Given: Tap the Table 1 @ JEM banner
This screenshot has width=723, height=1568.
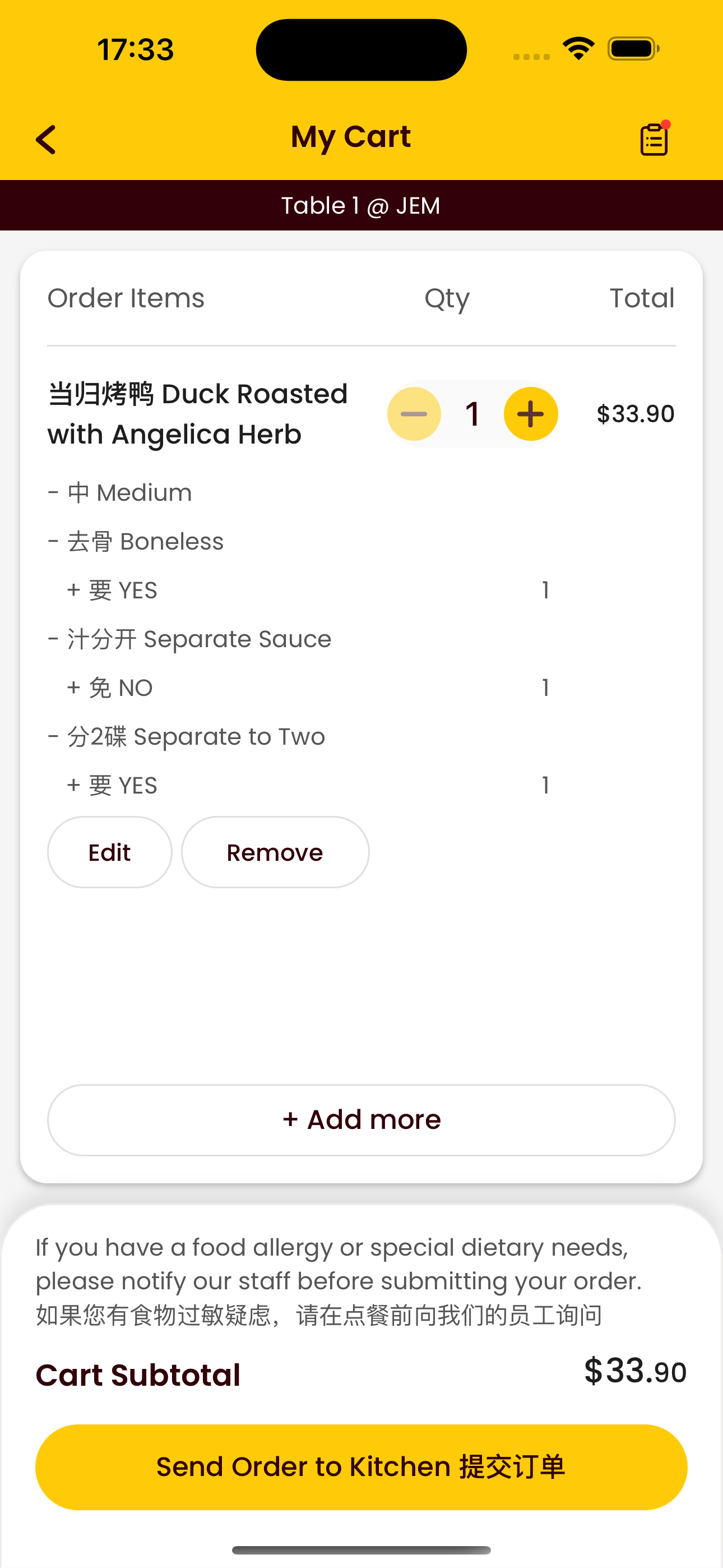Looking at the screenshot, I should [x=361, y=205].
